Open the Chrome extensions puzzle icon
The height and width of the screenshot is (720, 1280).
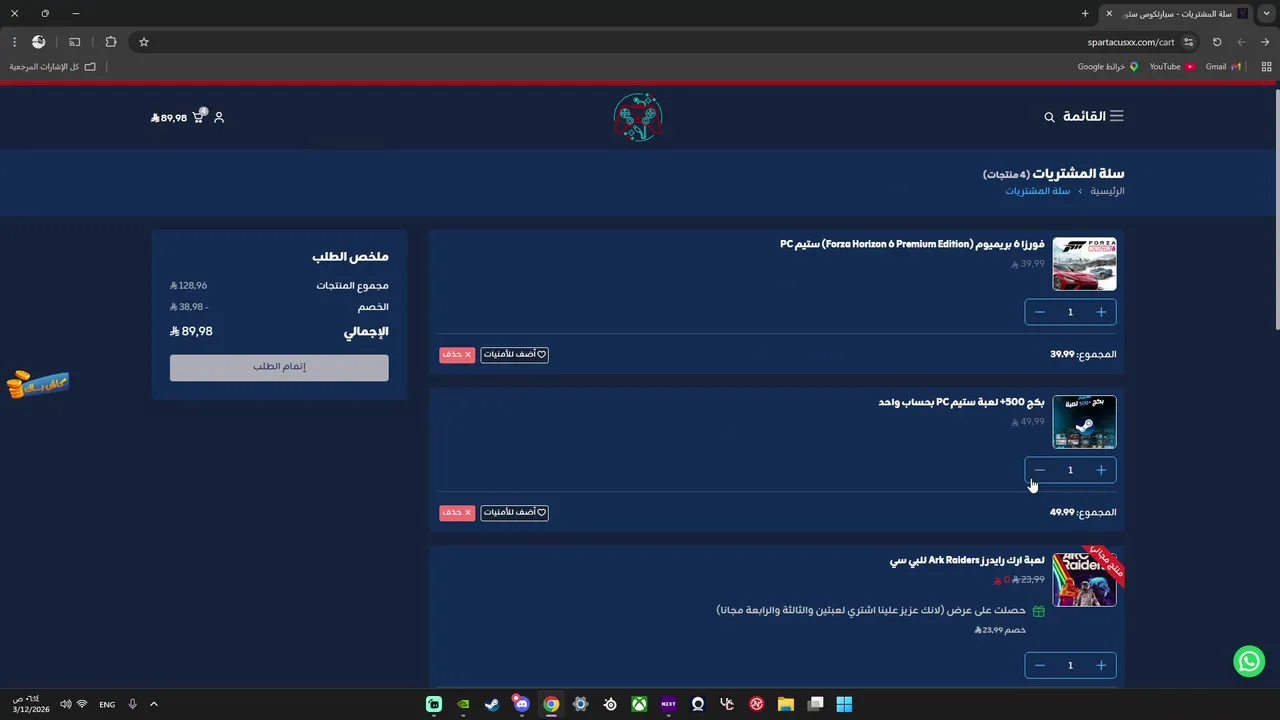(111, 42)
